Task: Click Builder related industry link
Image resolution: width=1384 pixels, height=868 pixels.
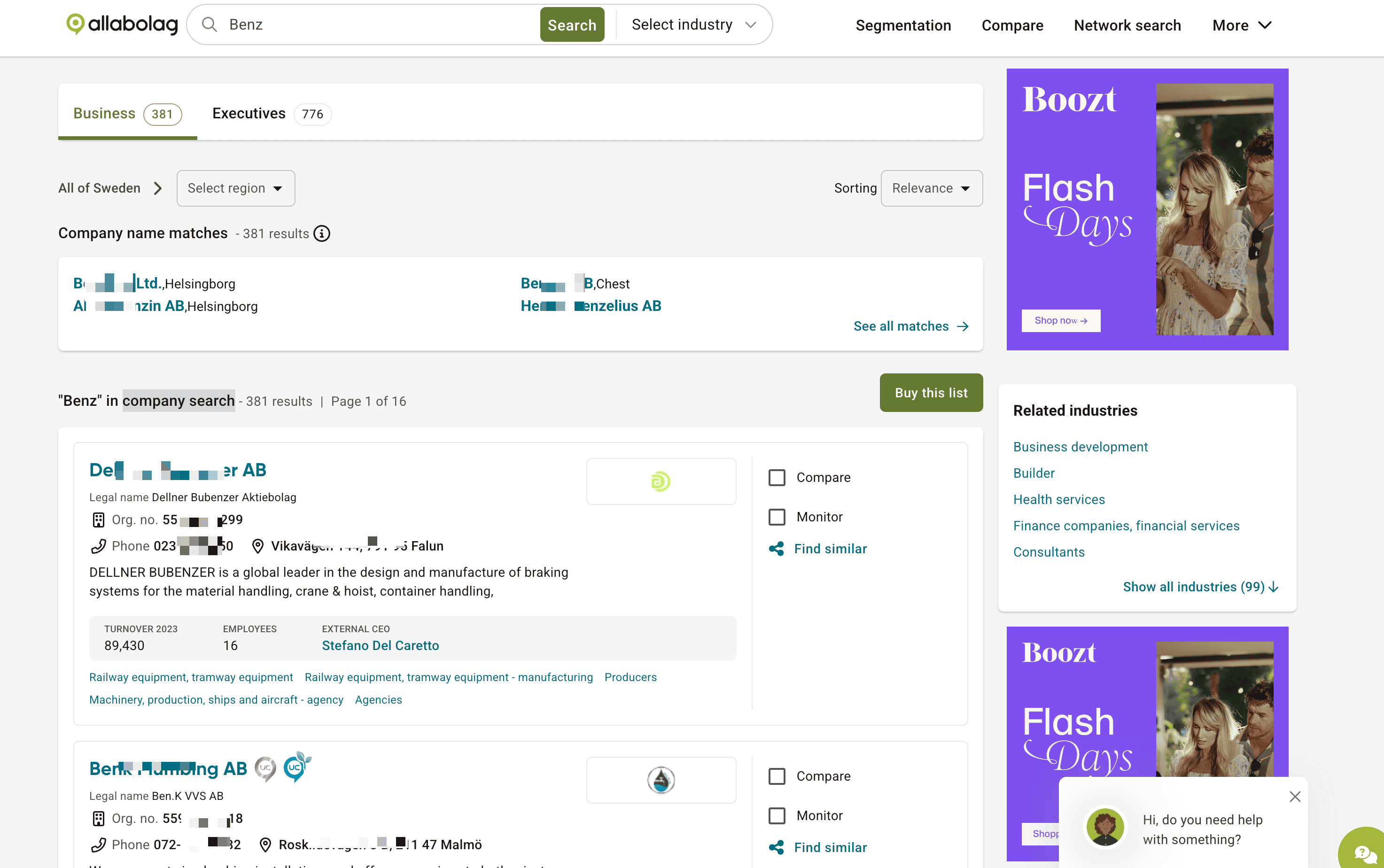Action: pyautogui.click(x=1033, y=473)
